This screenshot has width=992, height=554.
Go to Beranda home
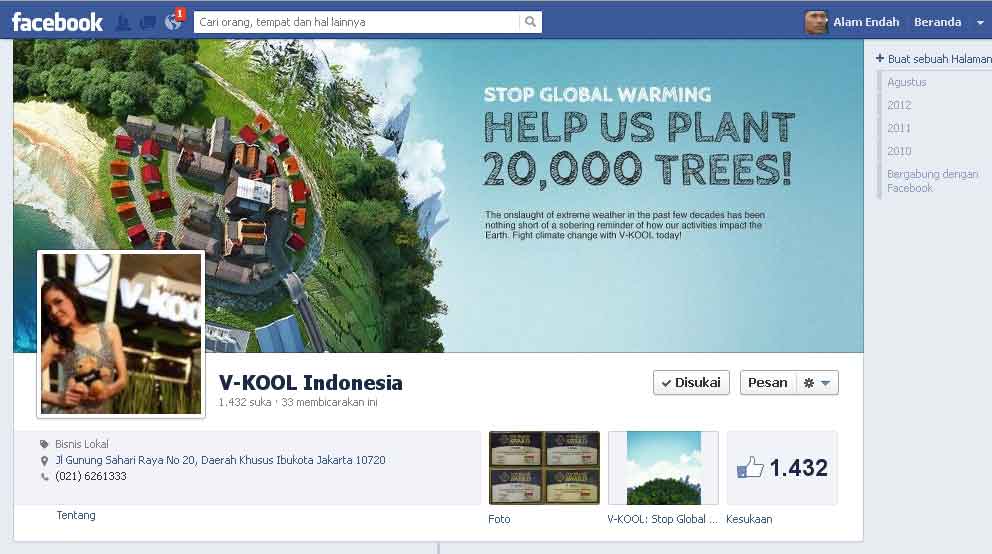click(x=937, y=22)
